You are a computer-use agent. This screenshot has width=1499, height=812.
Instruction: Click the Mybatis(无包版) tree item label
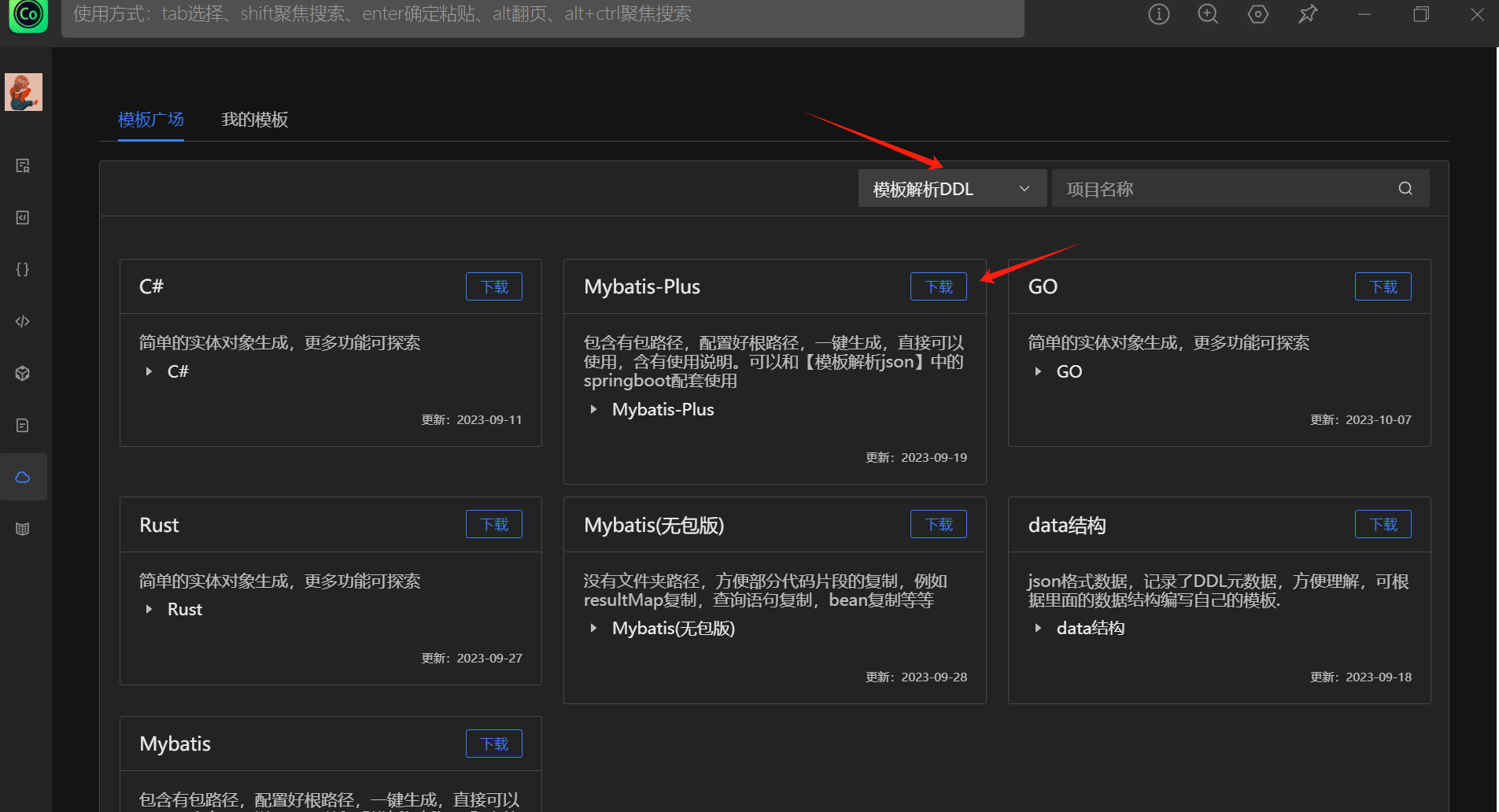[x=674, y=628]
